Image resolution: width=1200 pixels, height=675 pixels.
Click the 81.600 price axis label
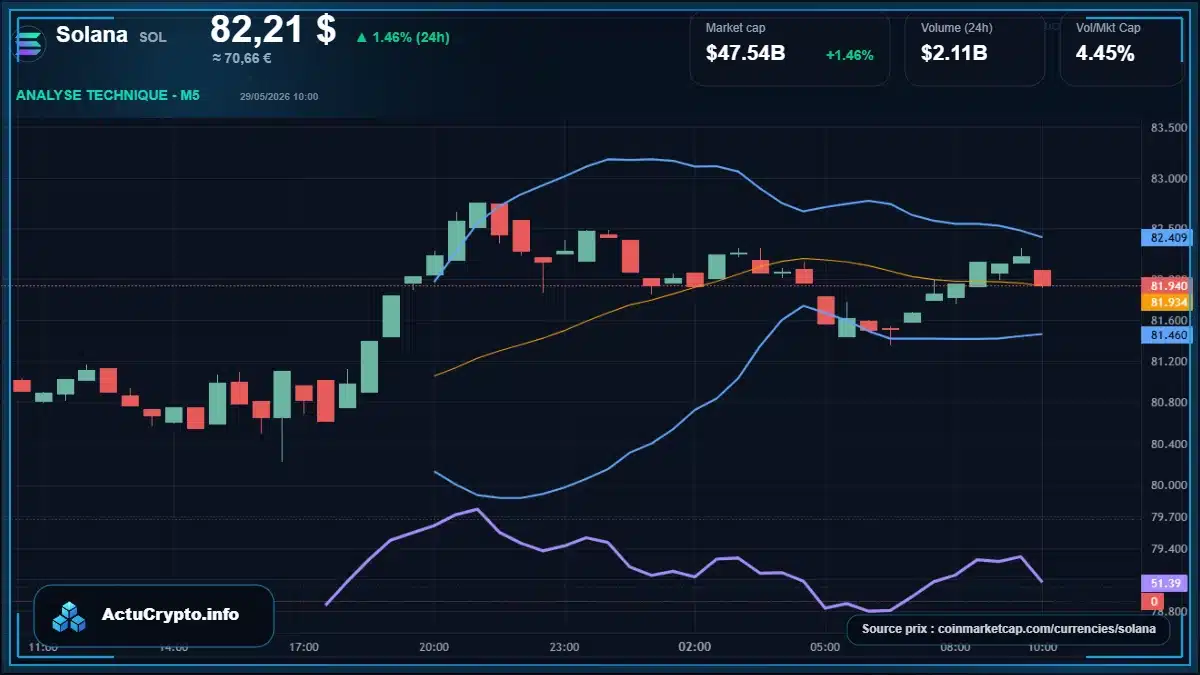pos(1169,320)
